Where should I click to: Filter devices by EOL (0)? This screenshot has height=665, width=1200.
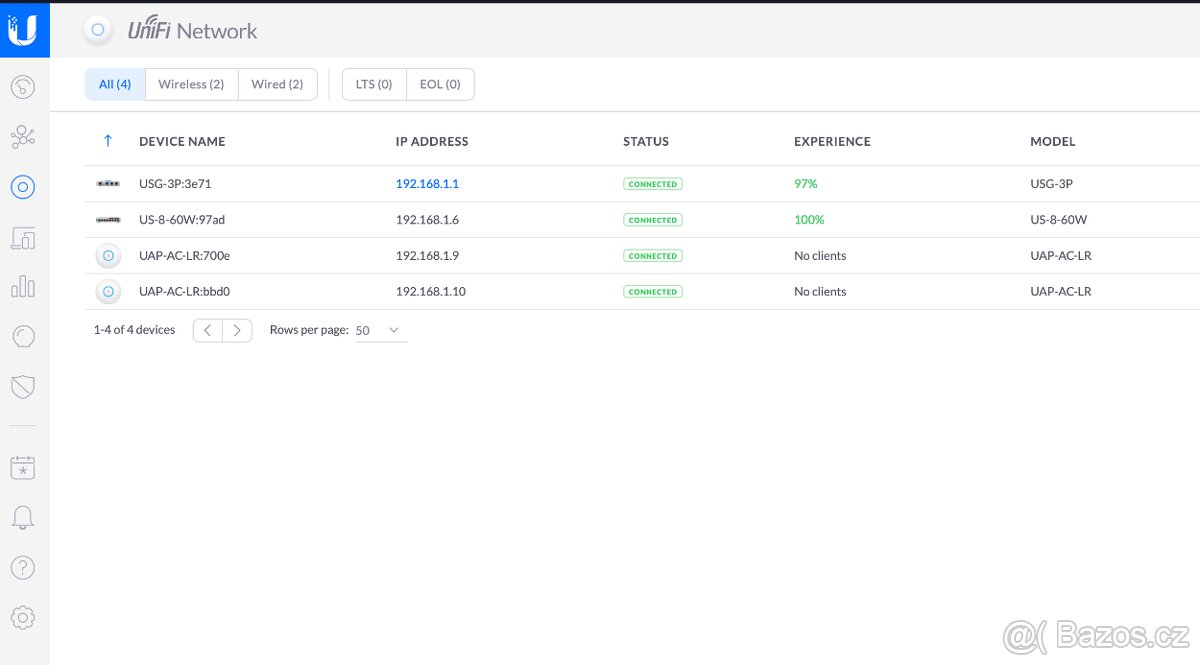click(440, 85)
